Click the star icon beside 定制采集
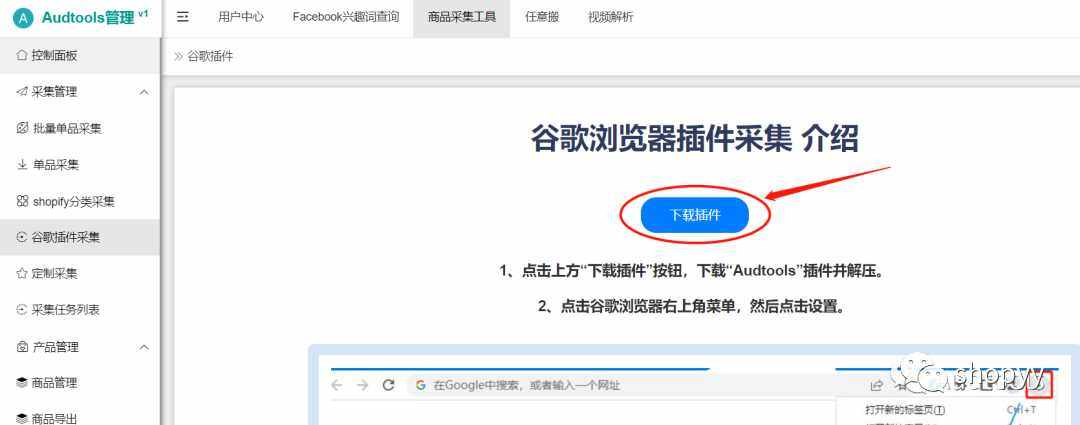The height and width of the screenshot is (425, 1080). [22, 273]
